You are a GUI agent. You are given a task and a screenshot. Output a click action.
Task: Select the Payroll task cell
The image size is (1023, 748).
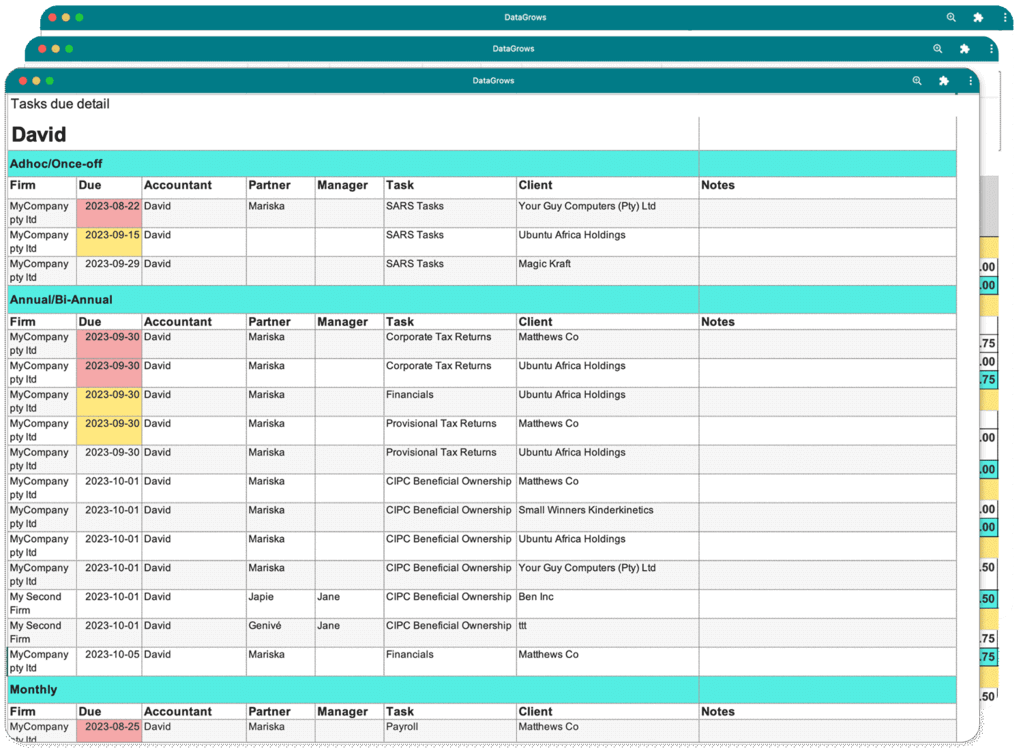pos(402,727)
